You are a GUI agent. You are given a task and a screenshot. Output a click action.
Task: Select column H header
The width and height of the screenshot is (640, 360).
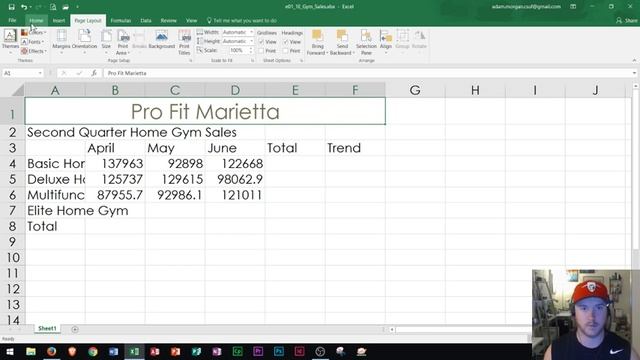point(475,90)
